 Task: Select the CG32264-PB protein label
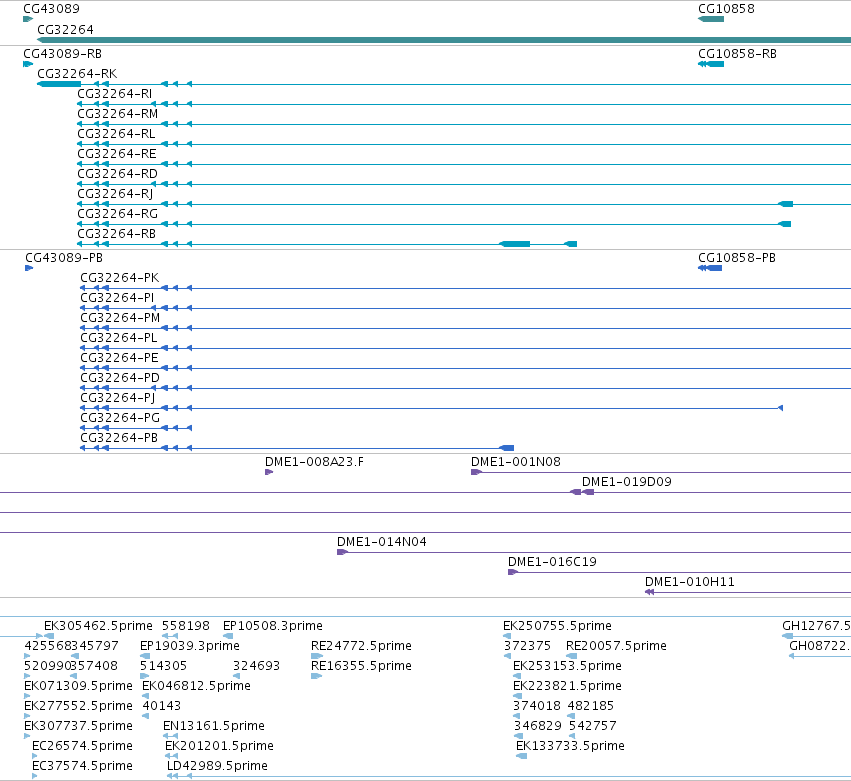pos(119,438)
